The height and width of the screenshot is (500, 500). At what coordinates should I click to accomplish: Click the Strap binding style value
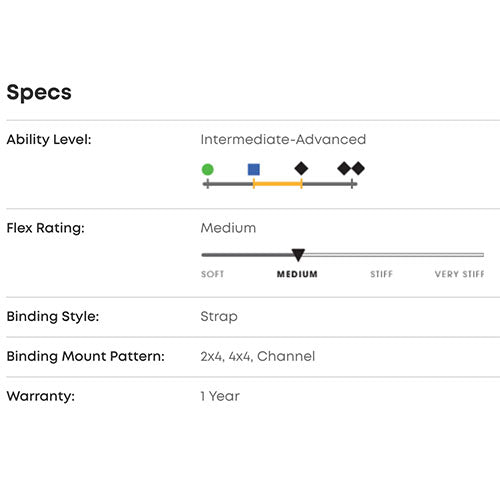click(x=219, y=316)
